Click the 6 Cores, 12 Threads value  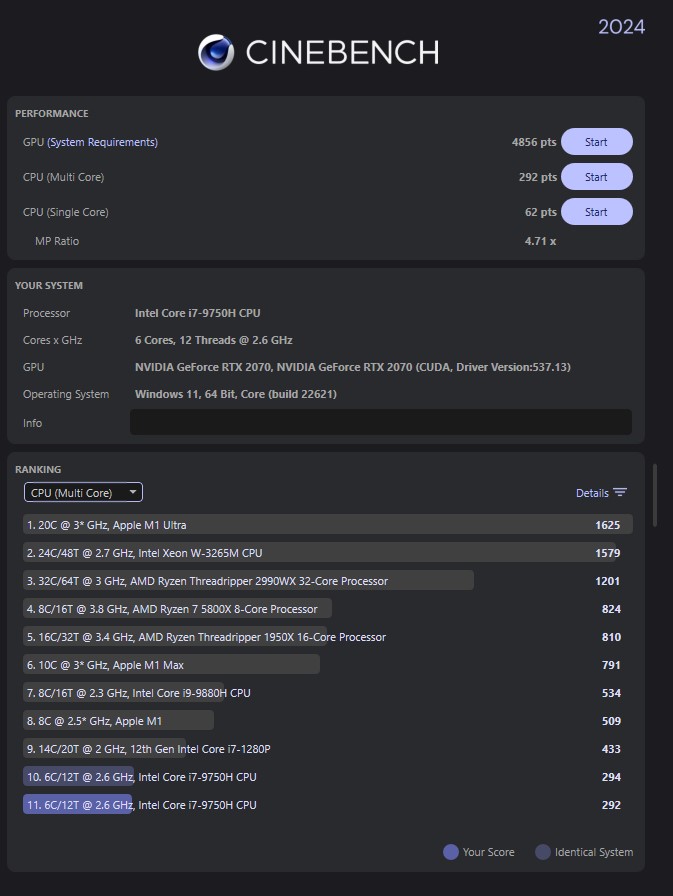click(x=214, y=340)
